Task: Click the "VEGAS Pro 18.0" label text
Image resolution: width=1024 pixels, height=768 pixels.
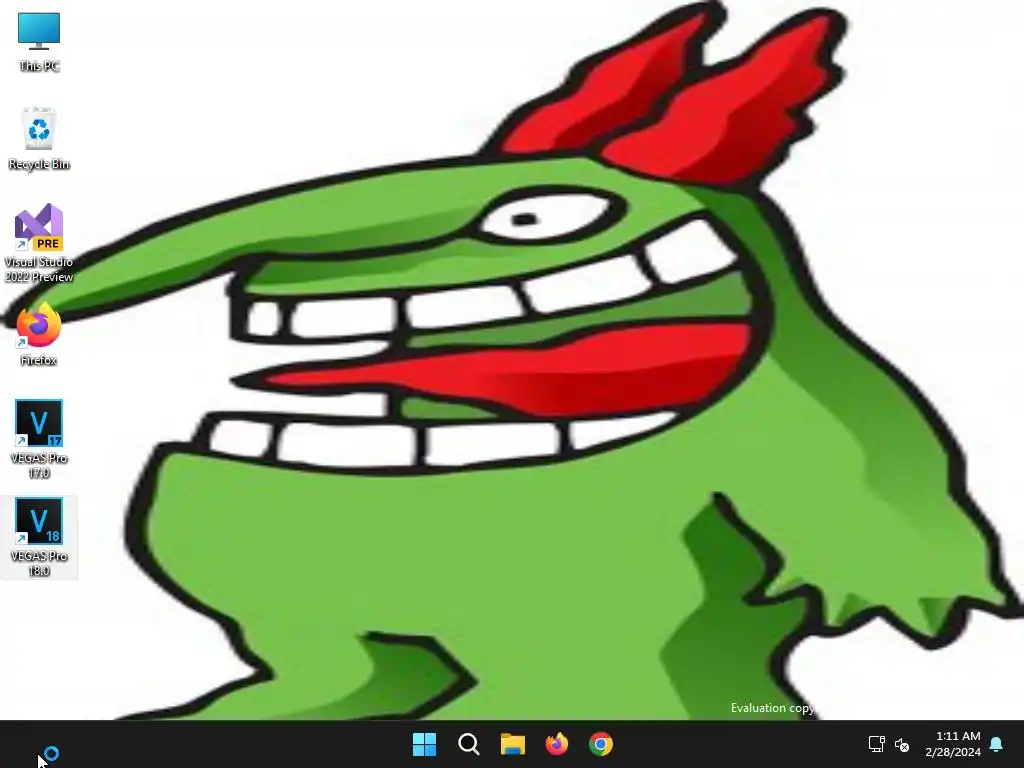Action: pos(39,563)
